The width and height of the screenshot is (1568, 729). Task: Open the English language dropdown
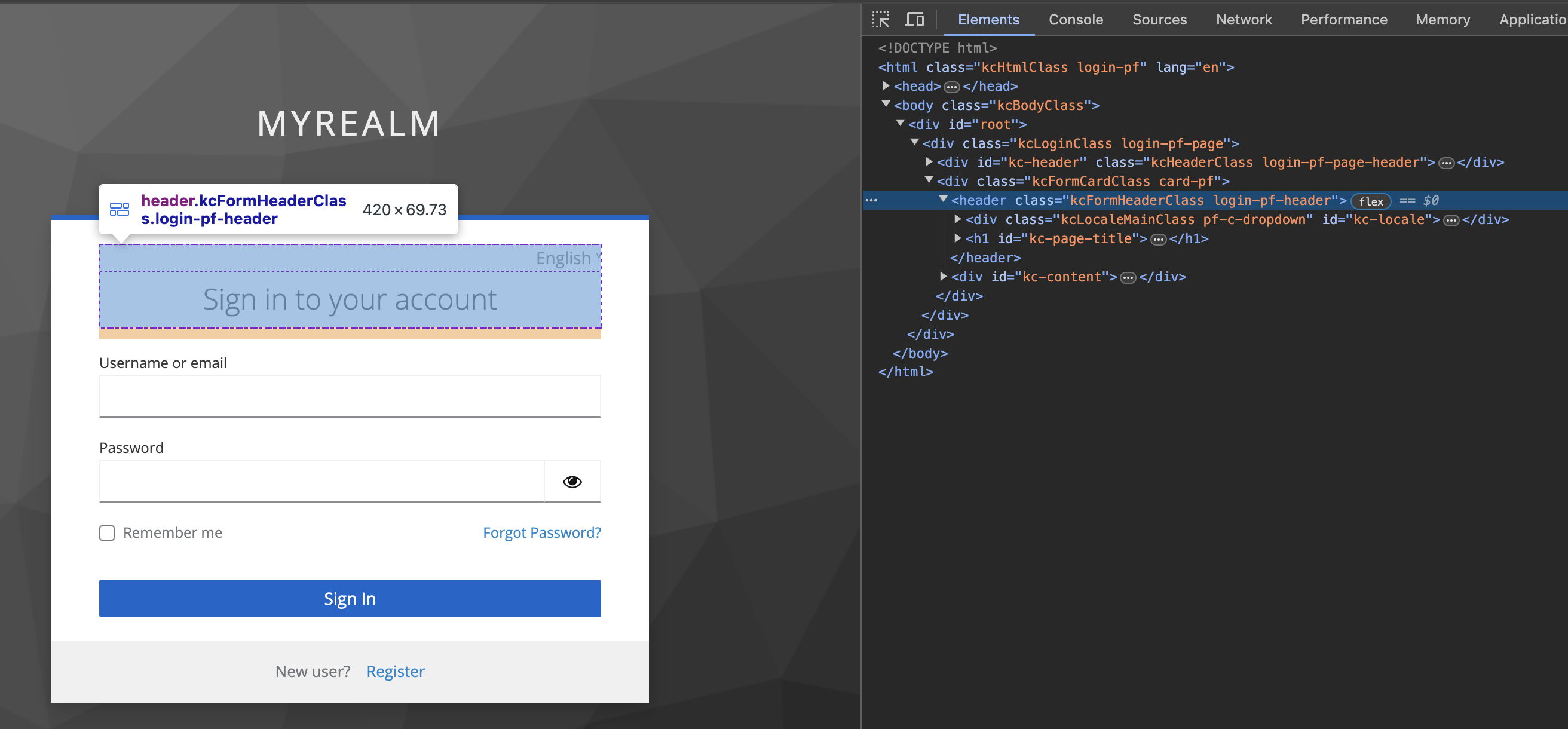(565, 258)
